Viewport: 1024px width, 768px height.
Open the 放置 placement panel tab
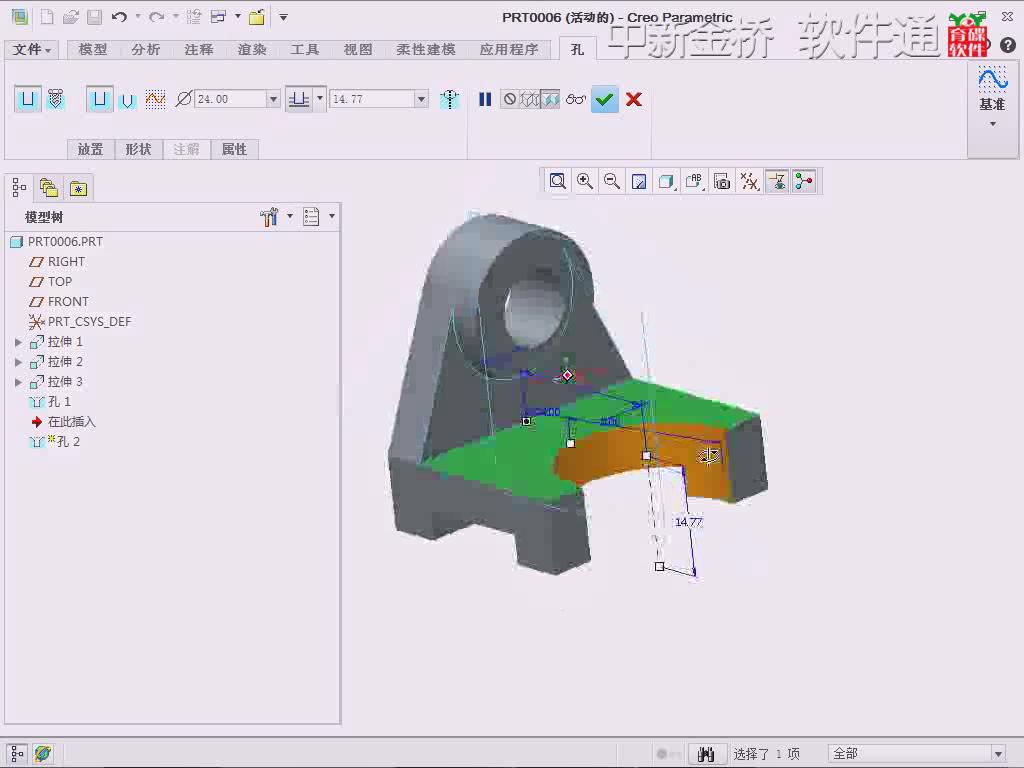click(x=90, y=150)
